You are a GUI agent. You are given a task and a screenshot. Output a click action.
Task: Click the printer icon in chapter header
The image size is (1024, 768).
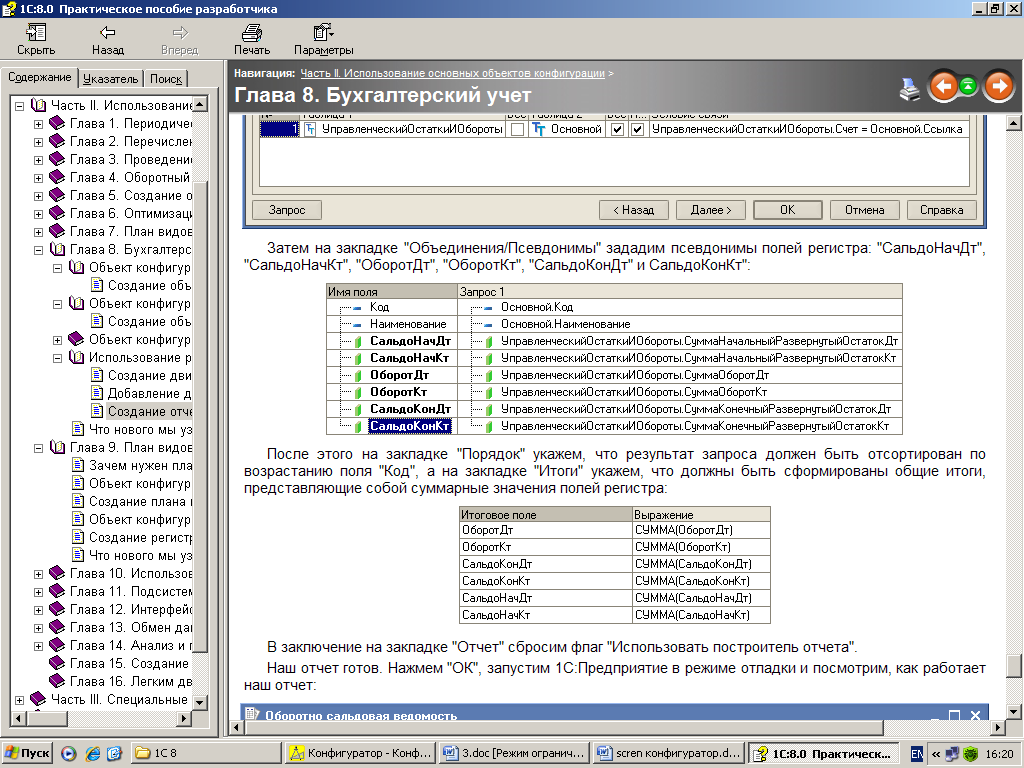click(909, 89)
